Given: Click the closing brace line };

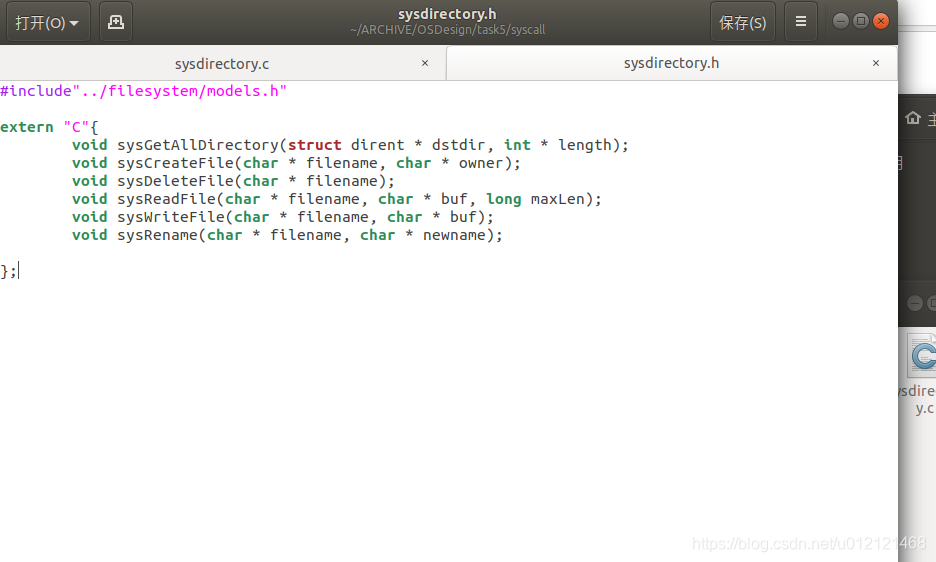Looking at the screenshot, I should (x=8, y=271).
